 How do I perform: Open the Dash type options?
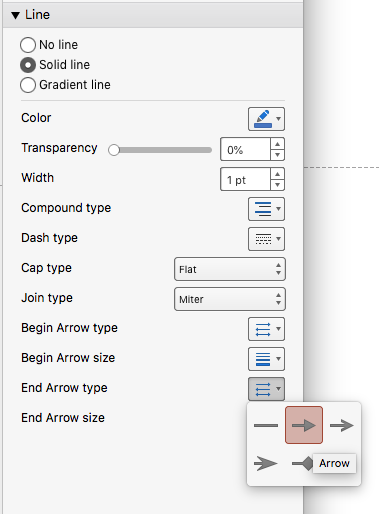(x=266, y=239)
